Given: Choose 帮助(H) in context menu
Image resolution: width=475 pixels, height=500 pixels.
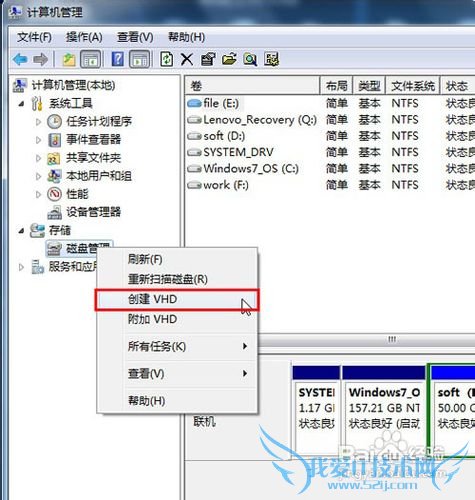Looking at the screenshot, I should point(177,401).
